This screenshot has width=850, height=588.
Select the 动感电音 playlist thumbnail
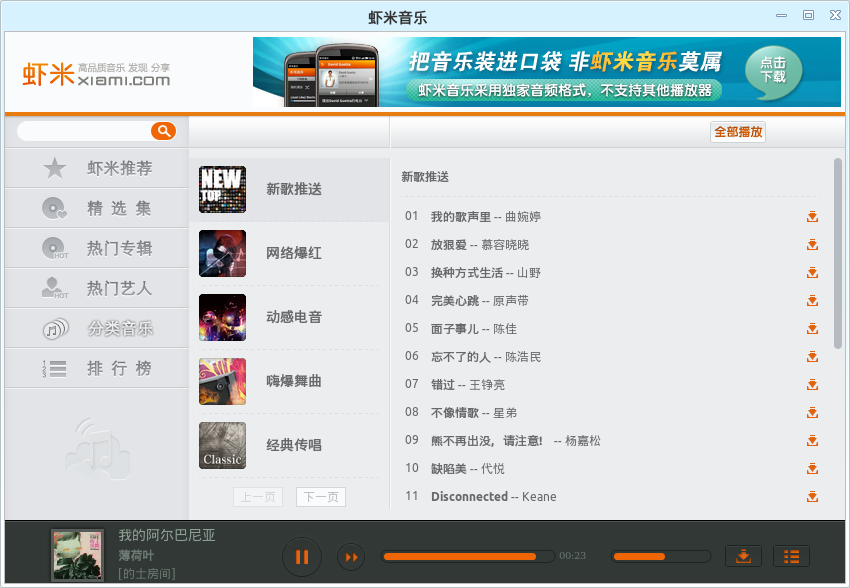pos(222,317)
